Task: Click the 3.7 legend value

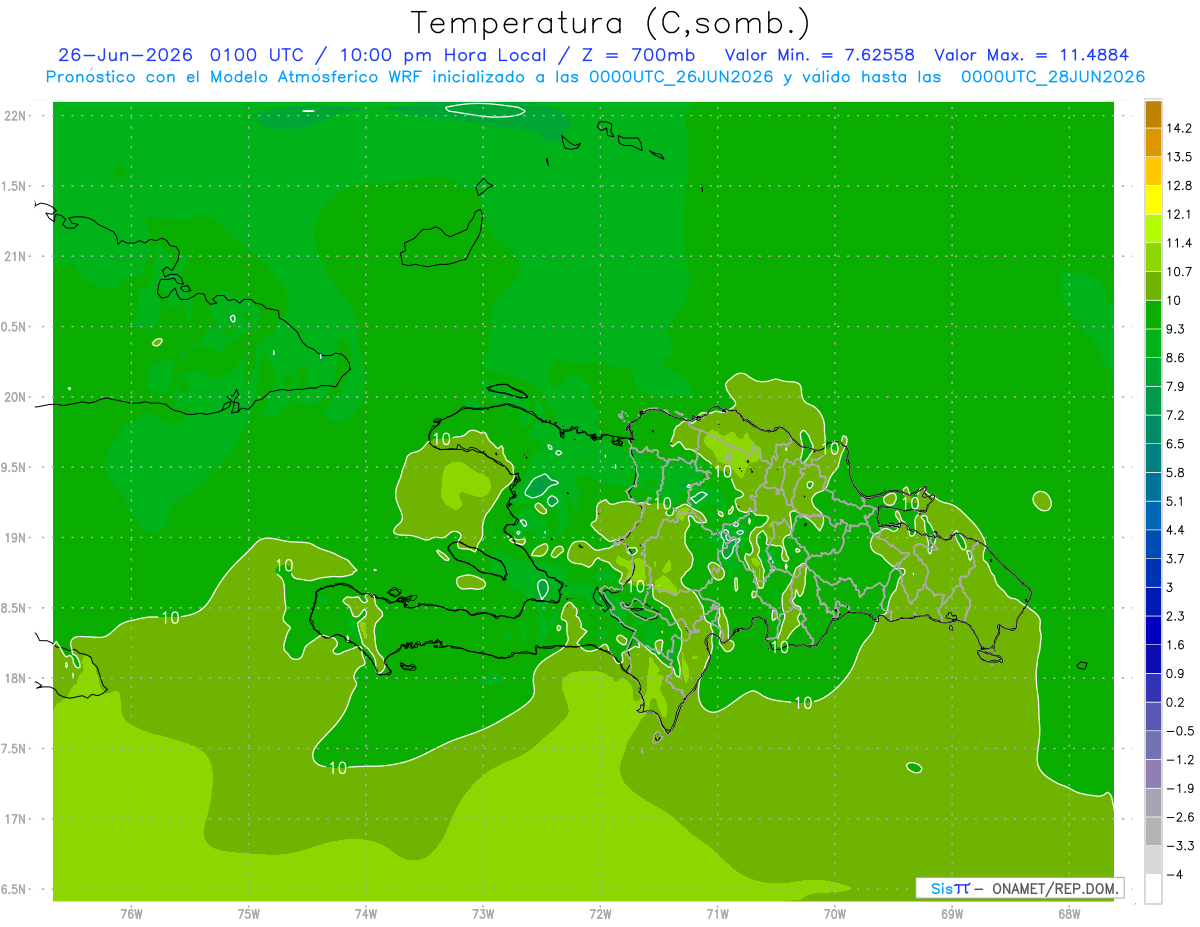Action: 1175,558
